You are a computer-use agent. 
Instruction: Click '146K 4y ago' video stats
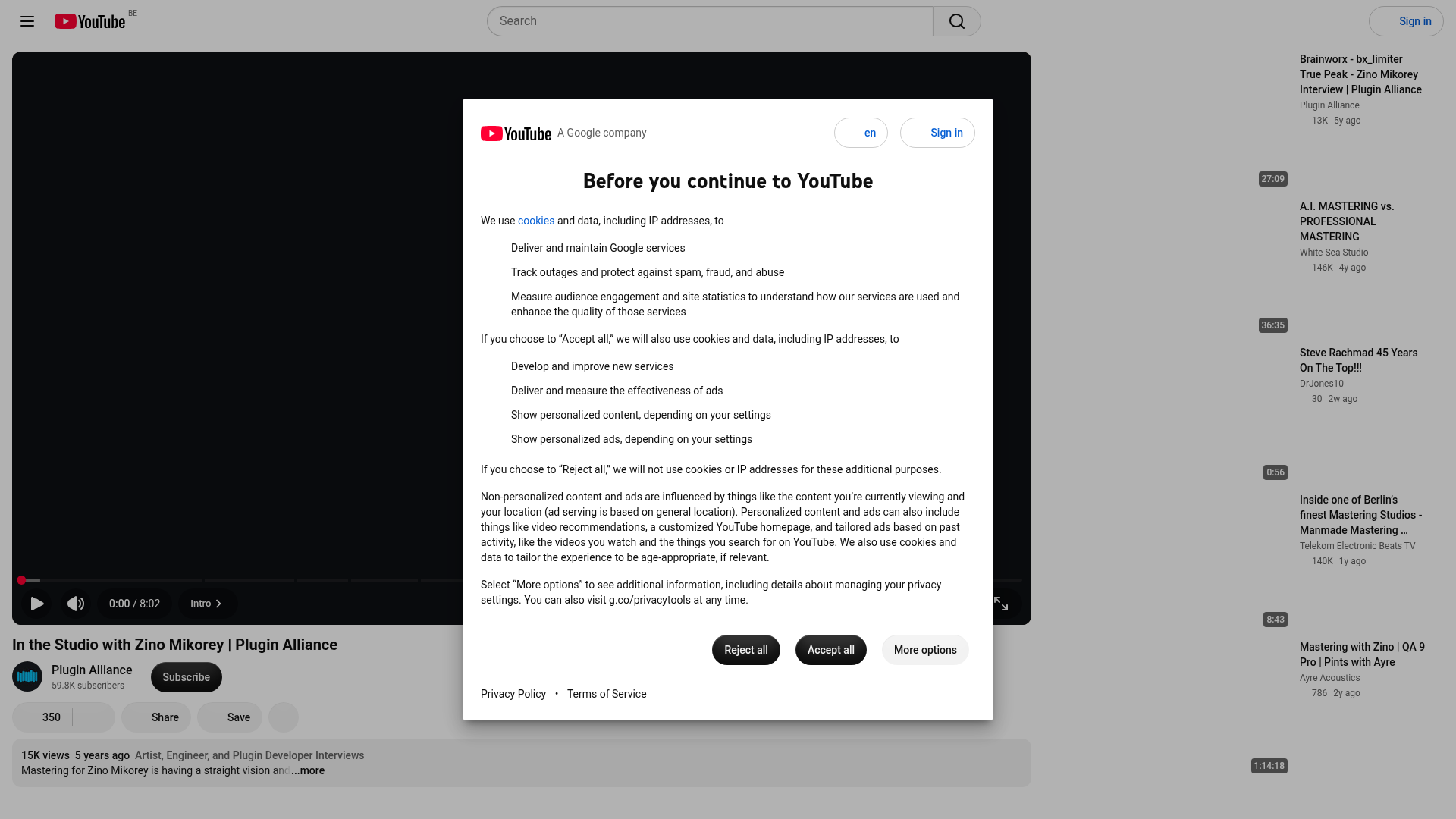click(x=1339, y=268)
